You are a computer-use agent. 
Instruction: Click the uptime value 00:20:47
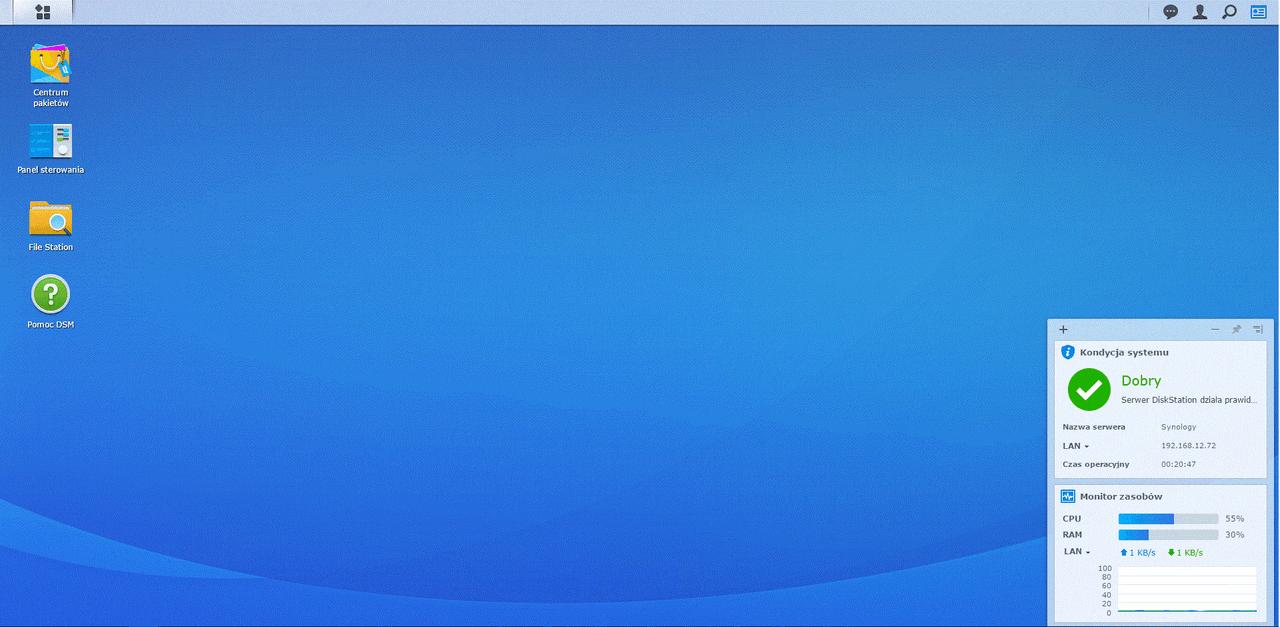pos(1178,464)
